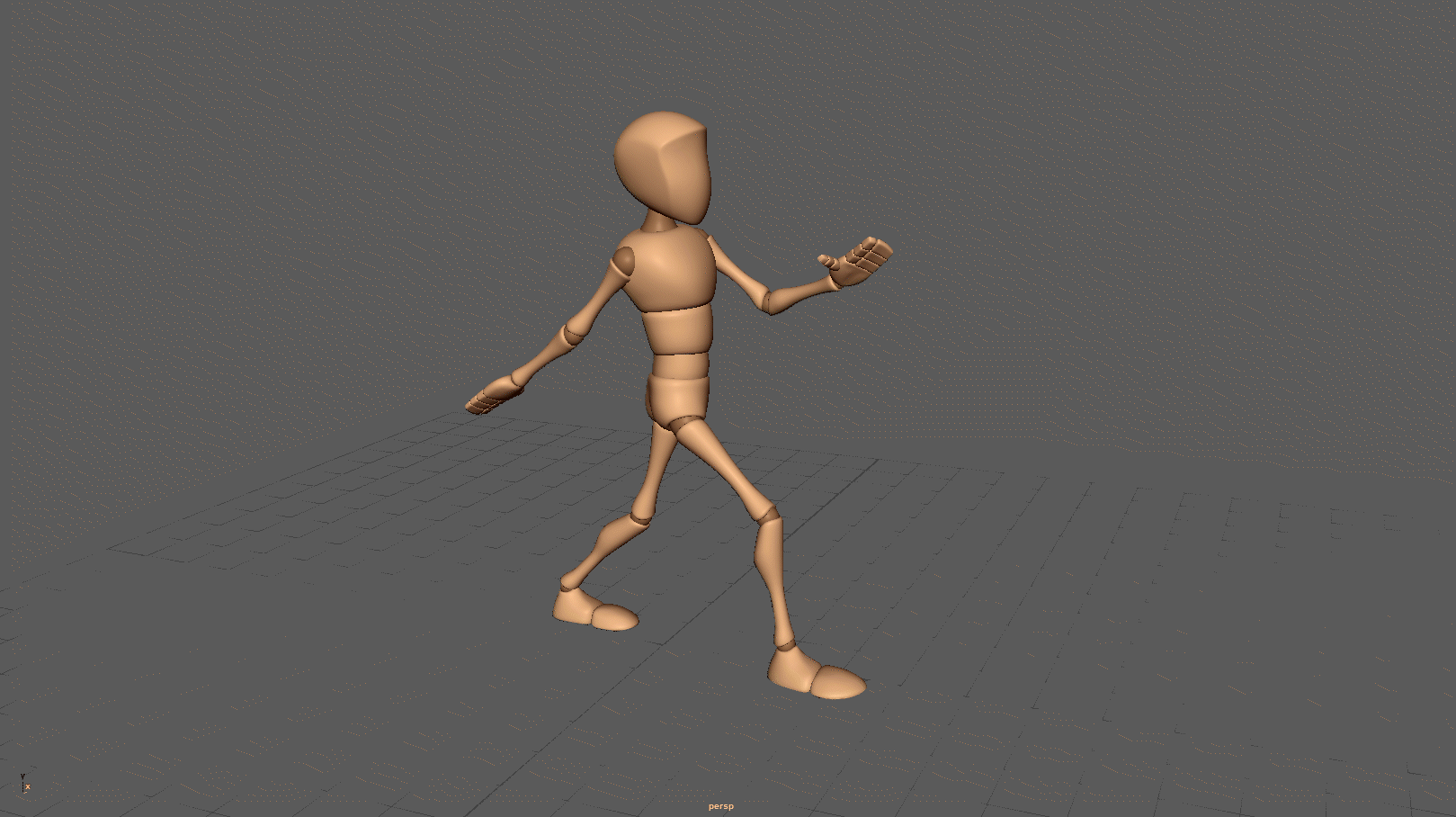
Task: Click the XY axis orientation indicator
Action: [24, 783]
